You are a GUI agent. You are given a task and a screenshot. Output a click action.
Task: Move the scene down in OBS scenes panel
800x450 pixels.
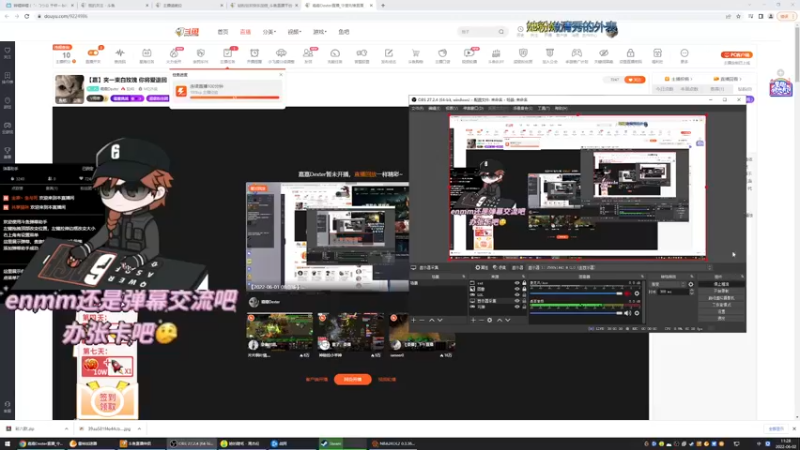point(440,320)
